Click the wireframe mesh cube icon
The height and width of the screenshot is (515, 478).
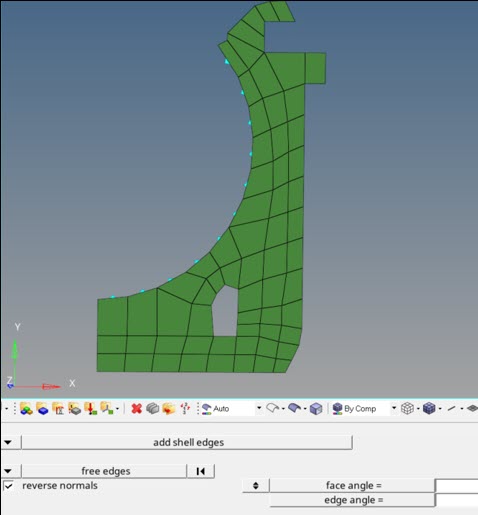[407, 408]
